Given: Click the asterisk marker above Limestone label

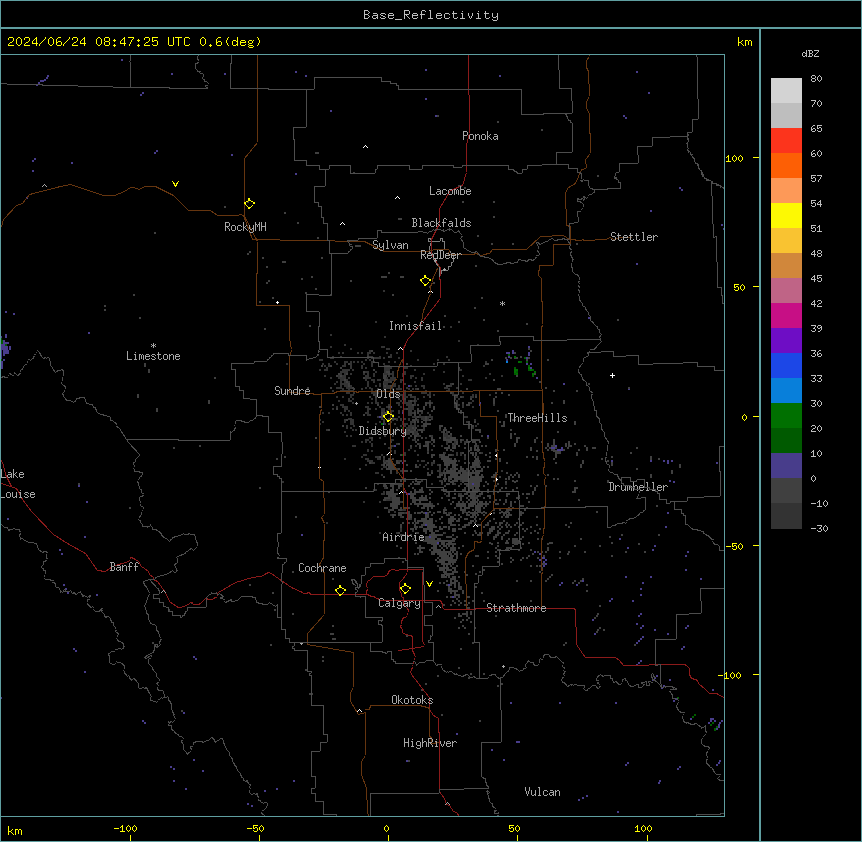Looking at the screenshot, I should click(153, 346).
